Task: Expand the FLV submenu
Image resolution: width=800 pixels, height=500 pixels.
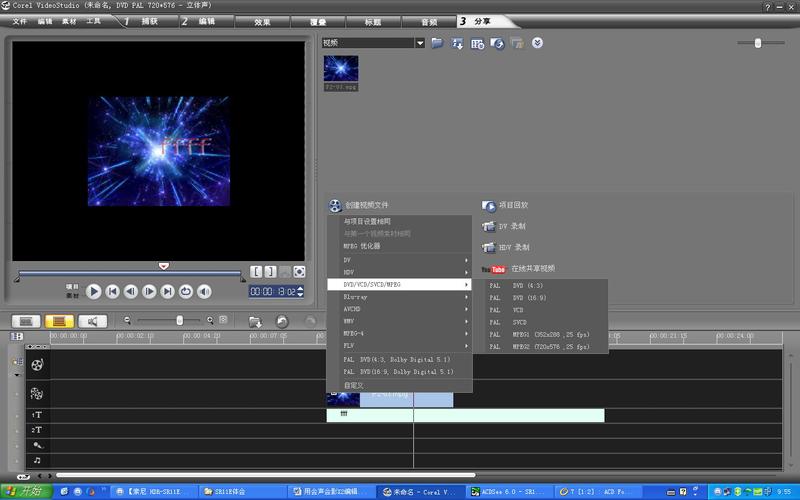Action: [x=399, y=346]
